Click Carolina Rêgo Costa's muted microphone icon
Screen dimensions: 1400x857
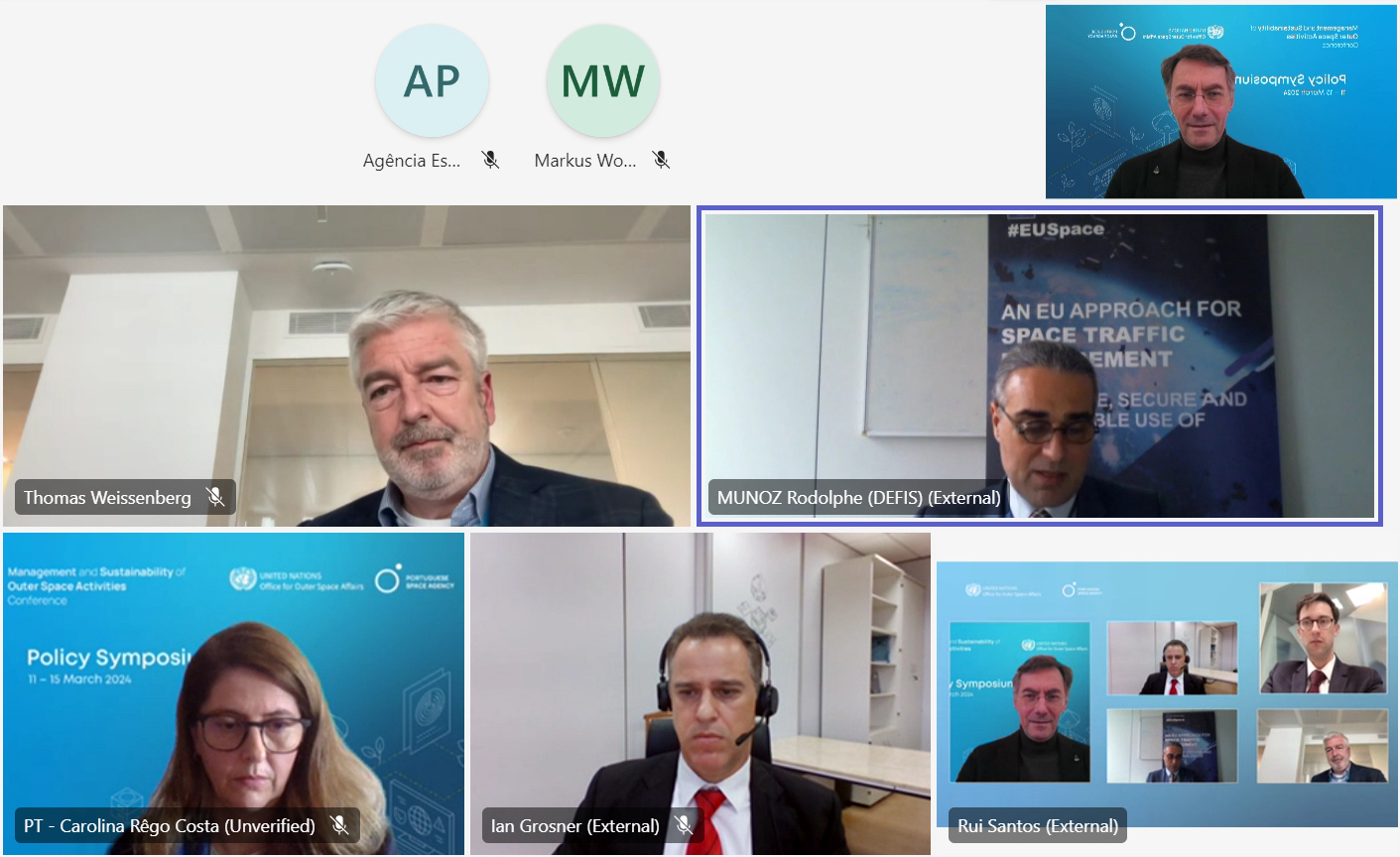(x=339, y=825)
